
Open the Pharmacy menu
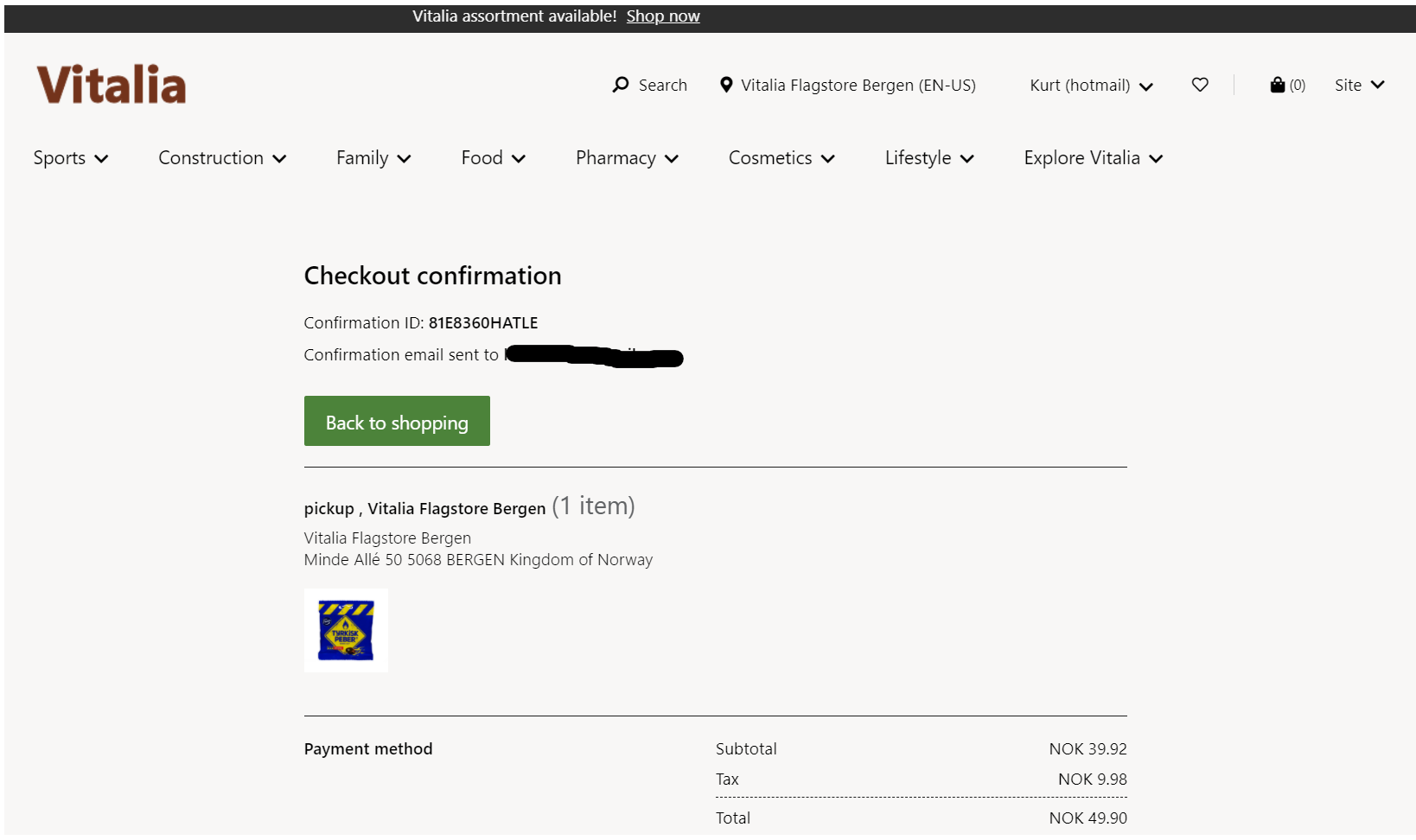(x=627, y=158)
